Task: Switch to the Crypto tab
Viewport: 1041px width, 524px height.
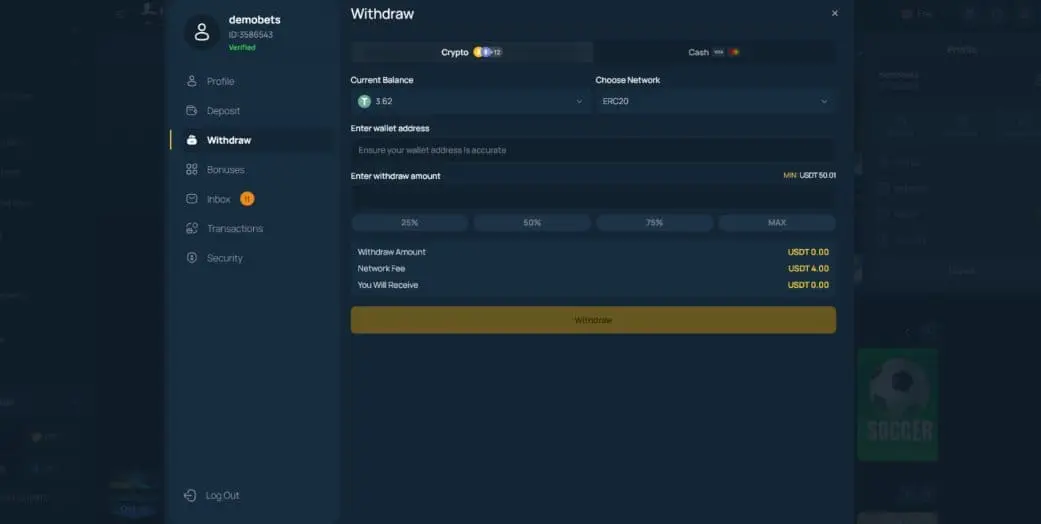Action: coord(471,52)
